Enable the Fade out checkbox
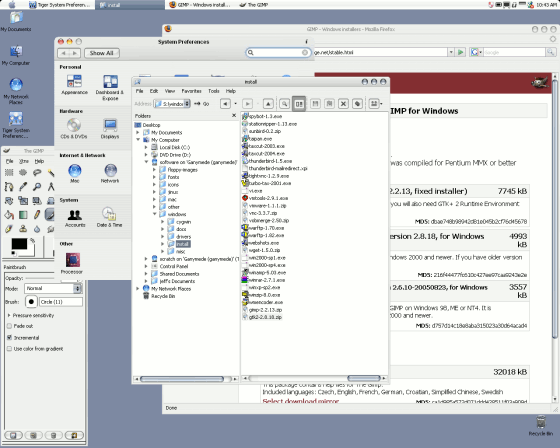The height and width of the screenshot is (448, 560). [10, 326]
